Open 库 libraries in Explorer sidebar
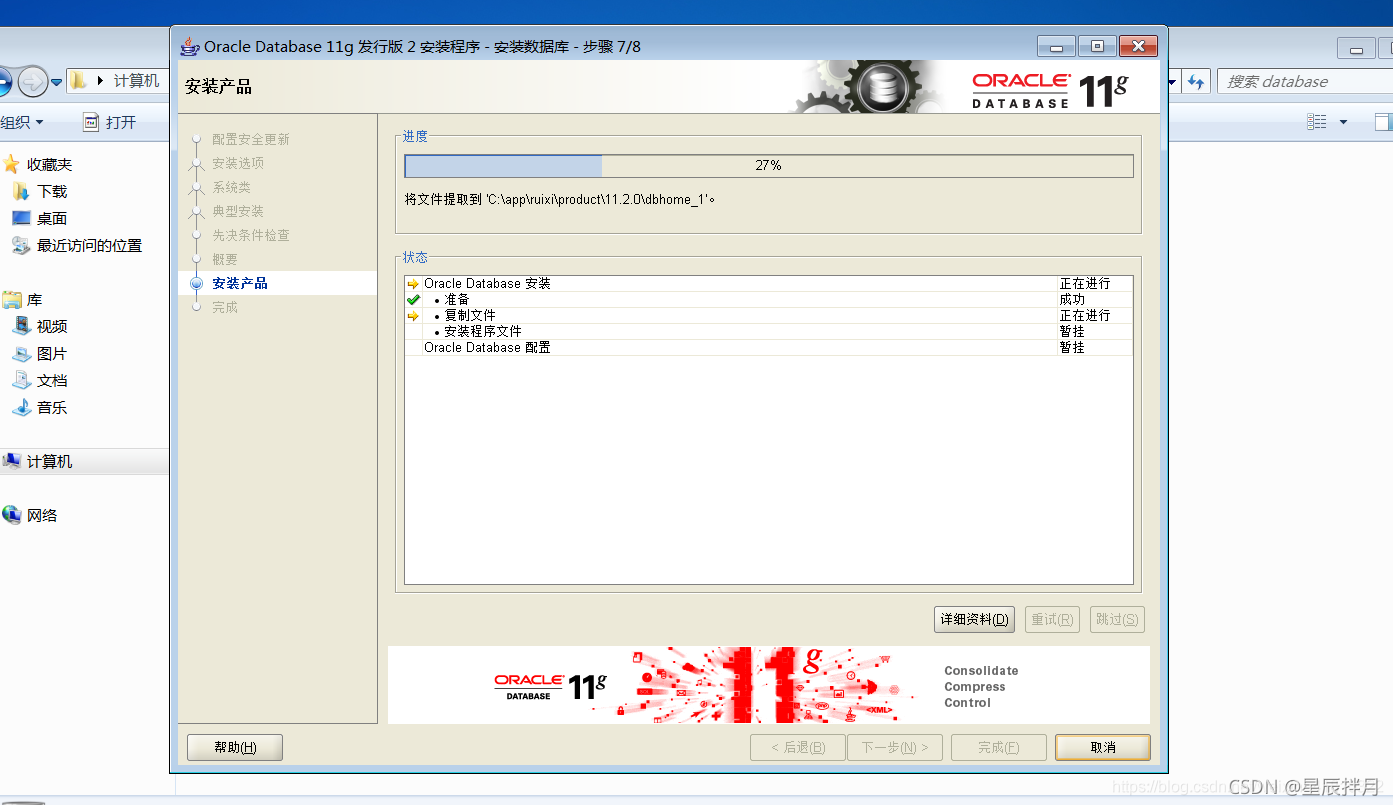Screen dimensions: 1393x805 (35, 300)
